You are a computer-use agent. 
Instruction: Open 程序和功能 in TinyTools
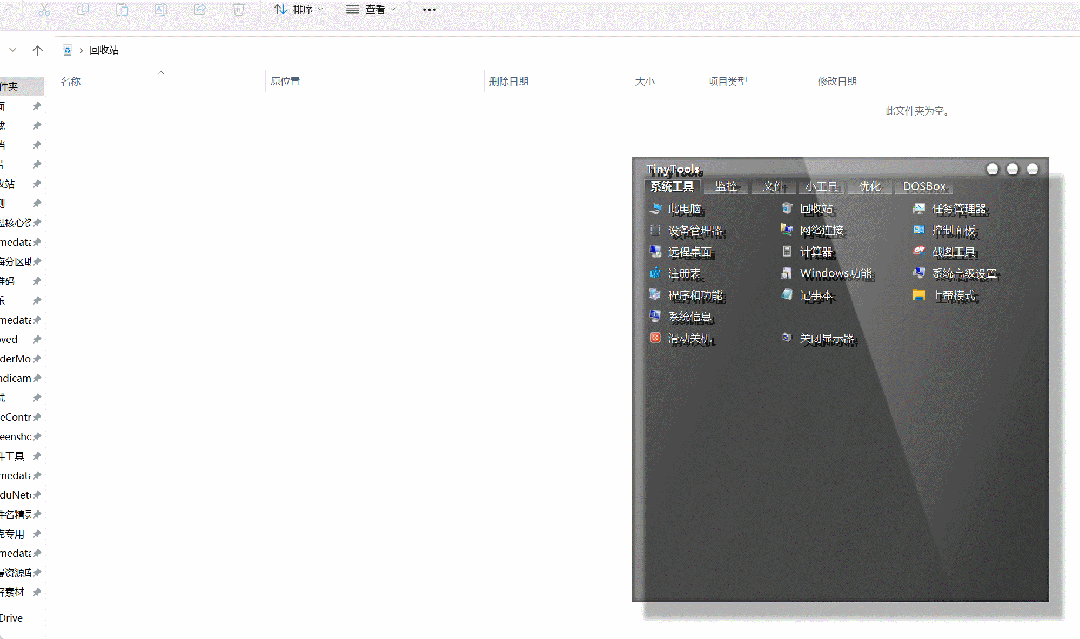[687, 295]
